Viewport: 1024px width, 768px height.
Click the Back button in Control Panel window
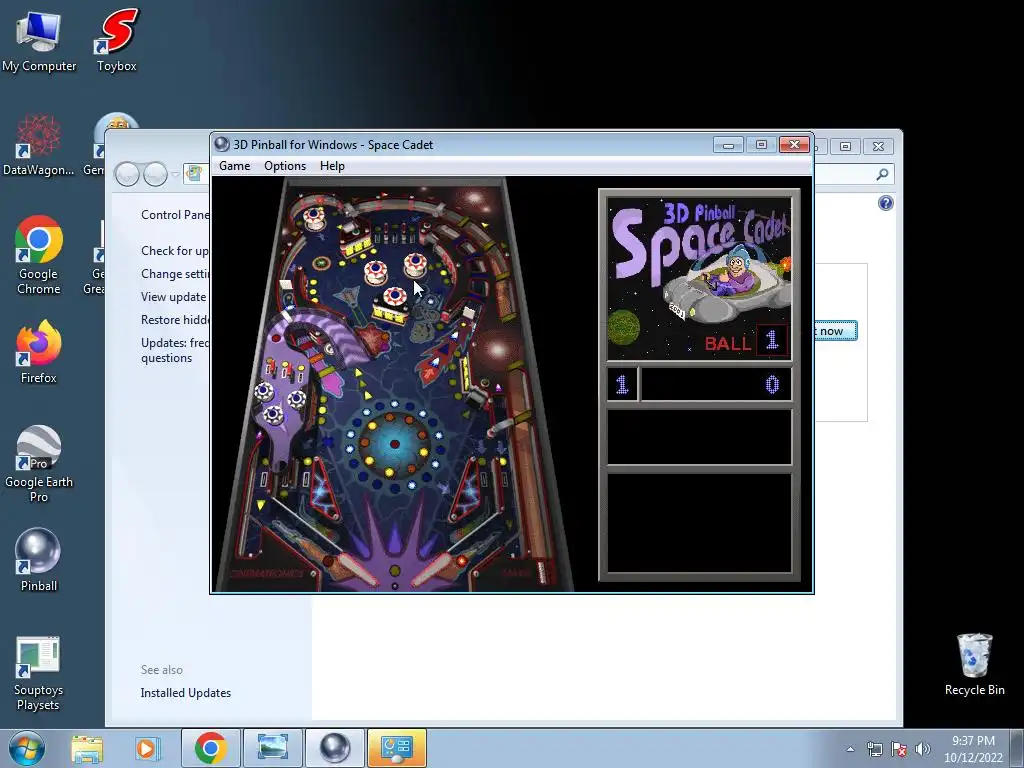tap(127, 174)
